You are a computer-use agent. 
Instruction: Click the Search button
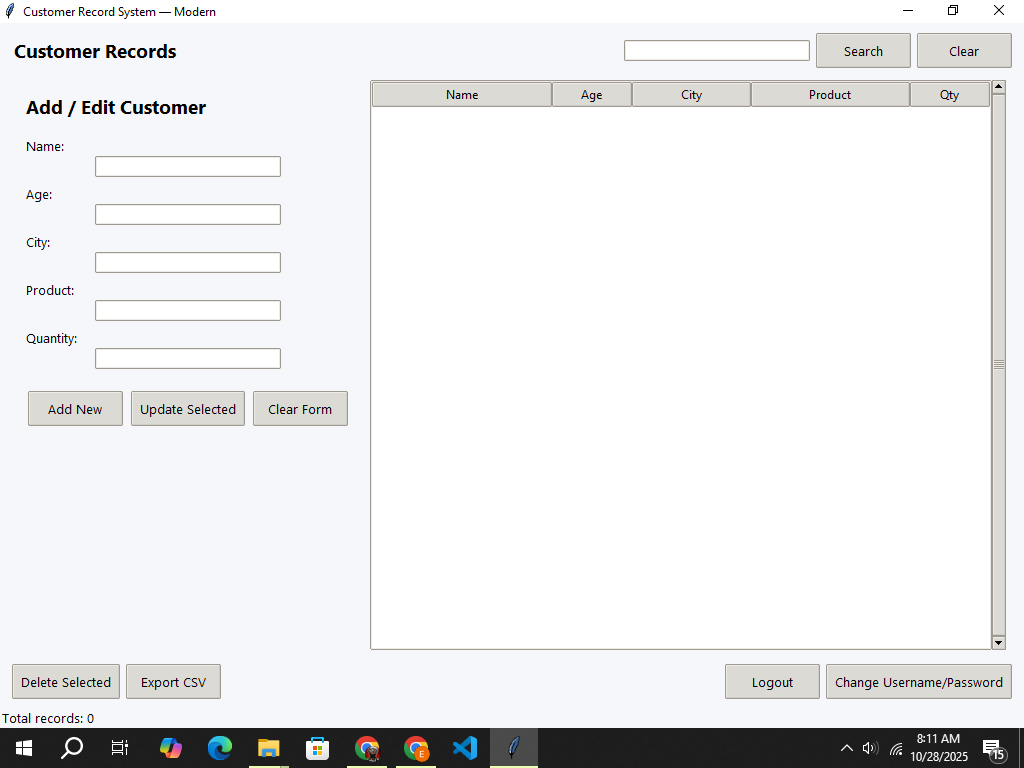pyautogui.click(x=863, y=51)
